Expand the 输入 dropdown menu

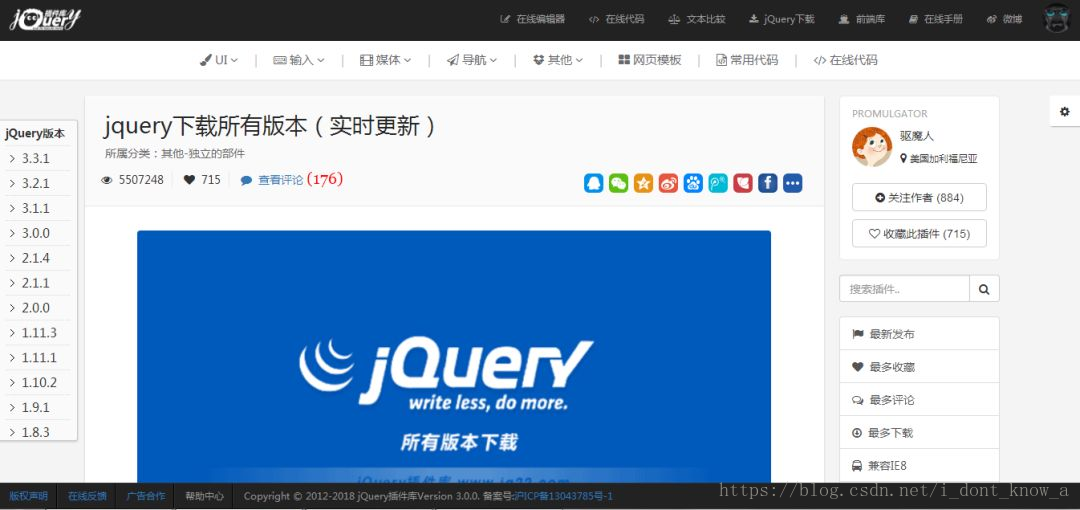pos(299,60)
